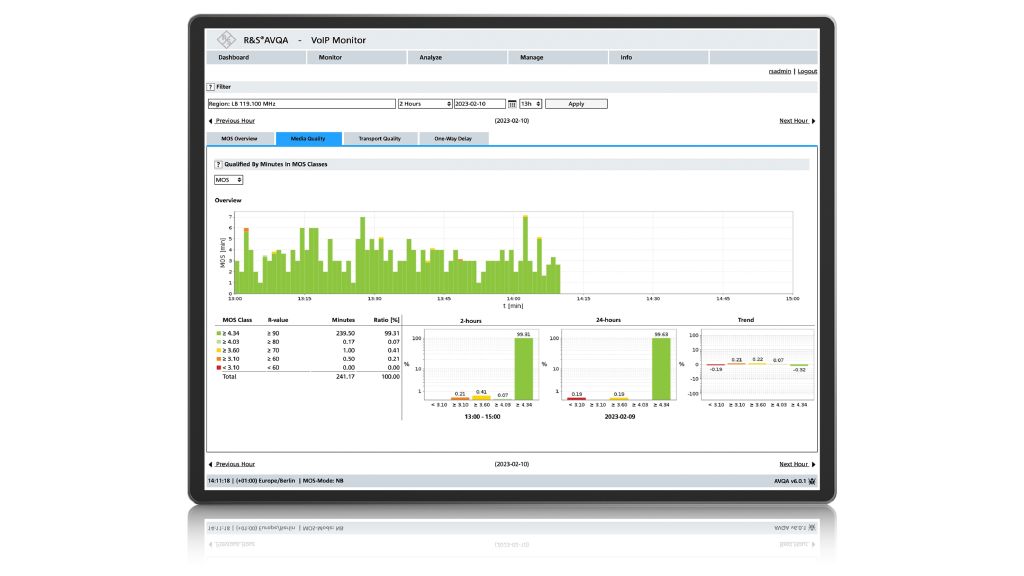Click the Logout link

(807, 71)
